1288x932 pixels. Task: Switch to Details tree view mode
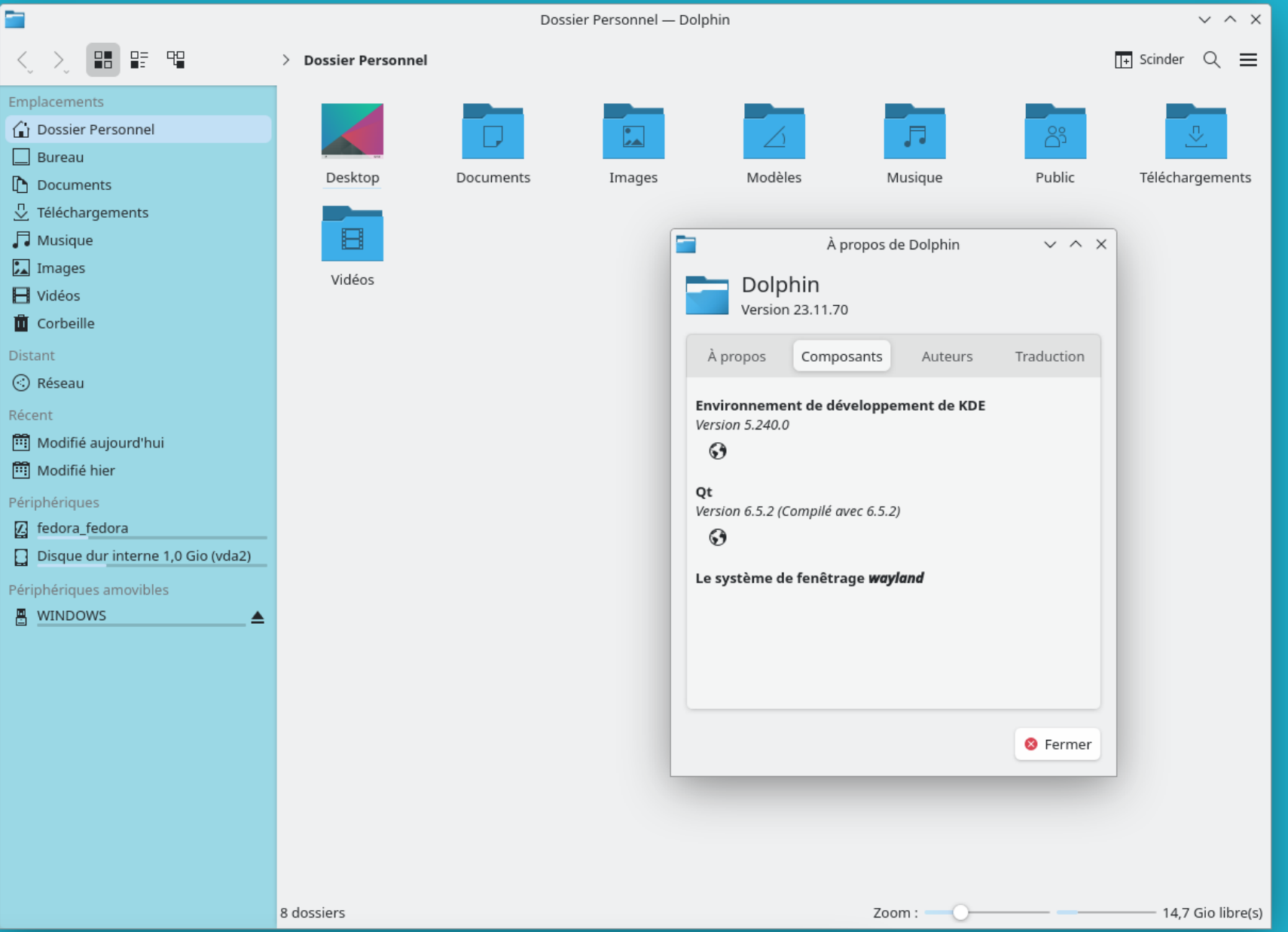click(x=175, y=60)
